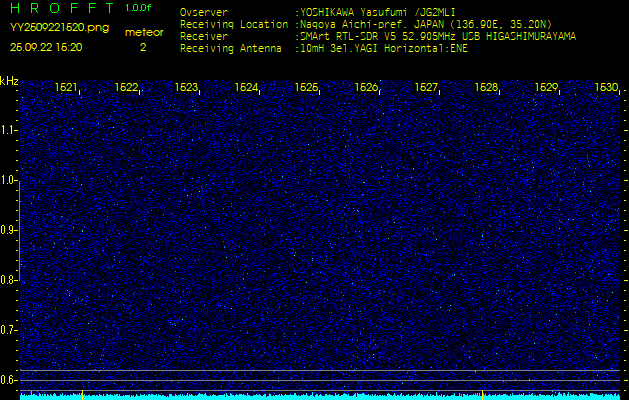Click the orange meteor label
The width and height of the screenshot is (629, 400).
[144, 32]
